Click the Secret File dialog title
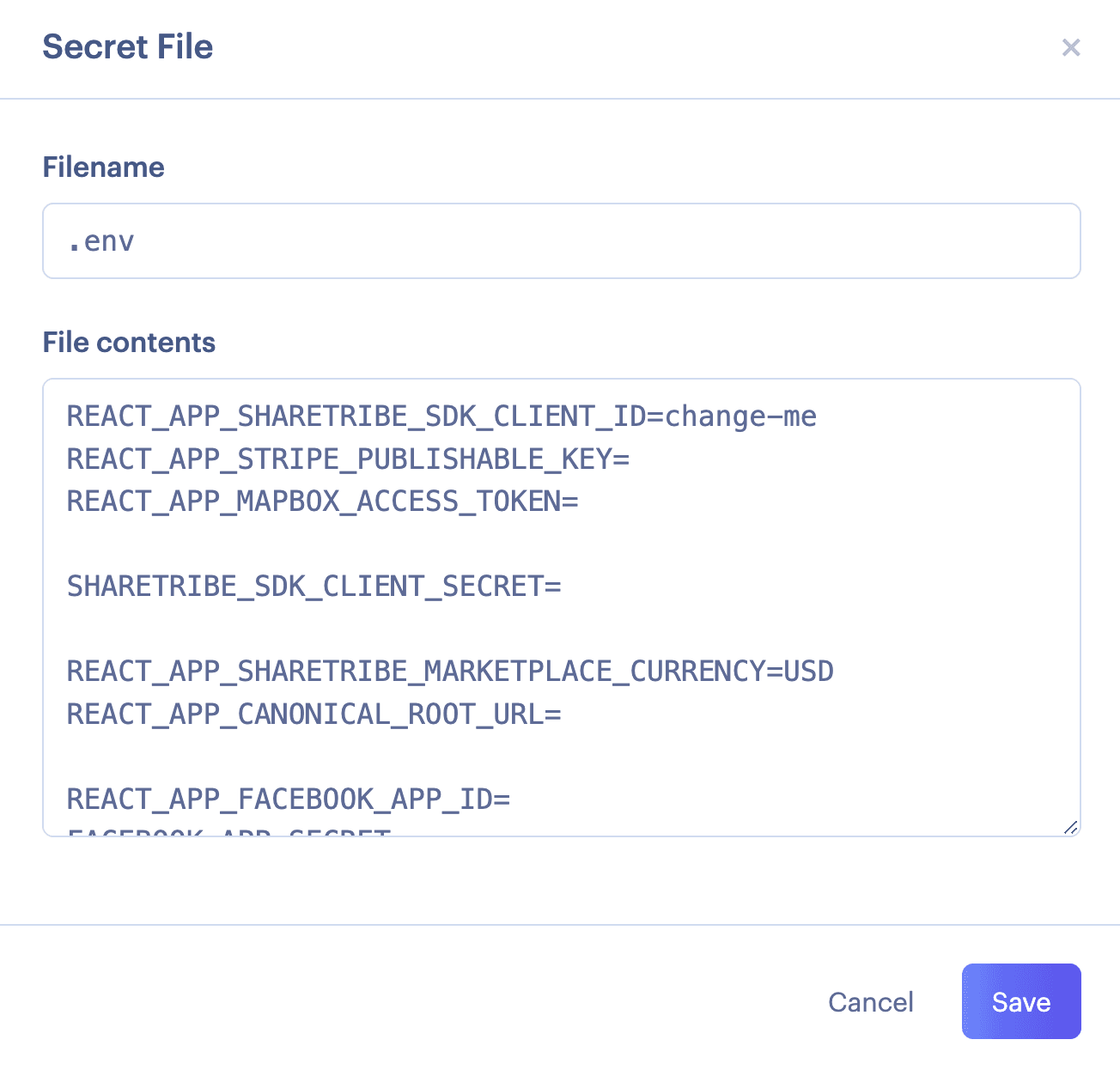The height and width of the screenshot is (1070, 1120). point(128,47)
